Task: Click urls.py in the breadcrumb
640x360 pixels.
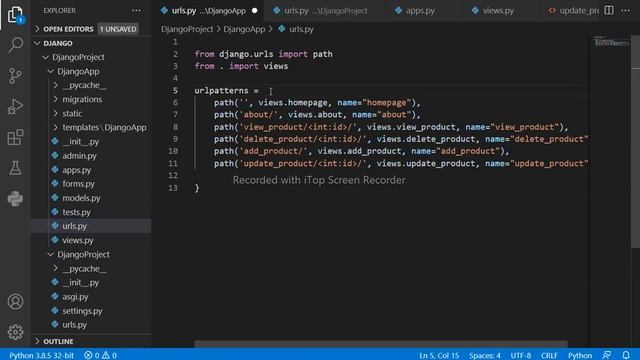Action: coord(301,29)
